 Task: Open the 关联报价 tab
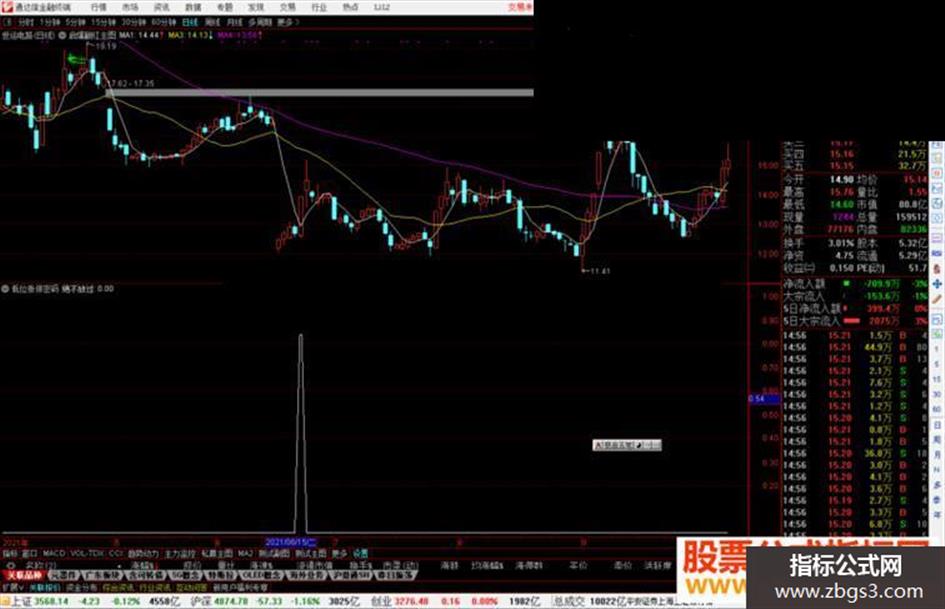click(44, 587)
